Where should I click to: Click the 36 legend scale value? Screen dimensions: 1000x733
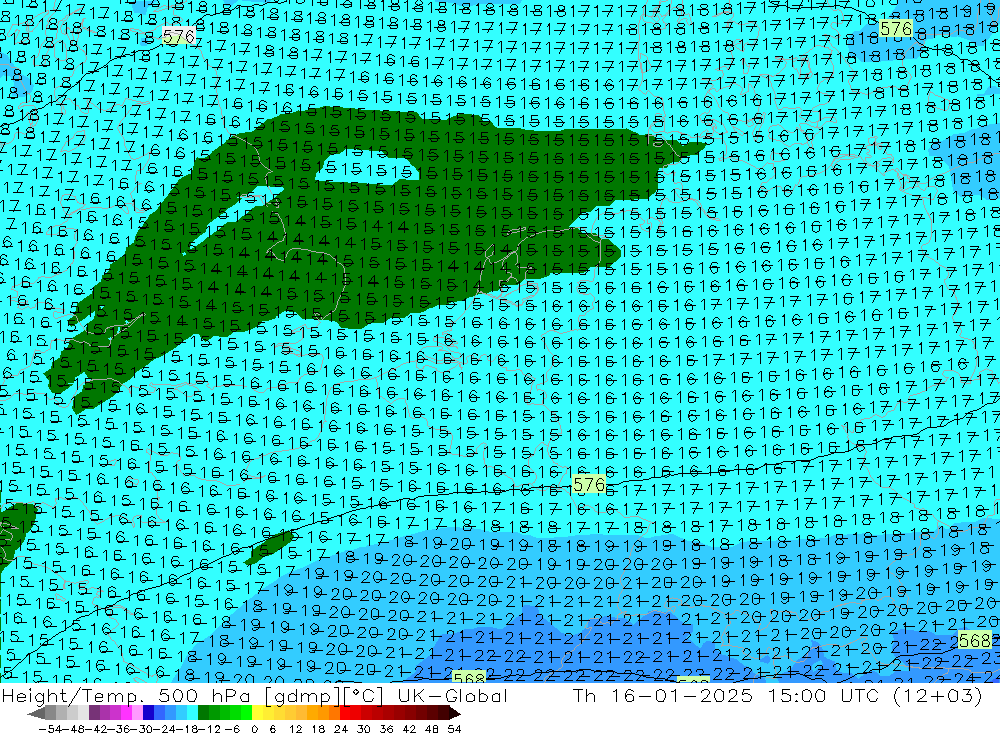(x=386, y=729)
